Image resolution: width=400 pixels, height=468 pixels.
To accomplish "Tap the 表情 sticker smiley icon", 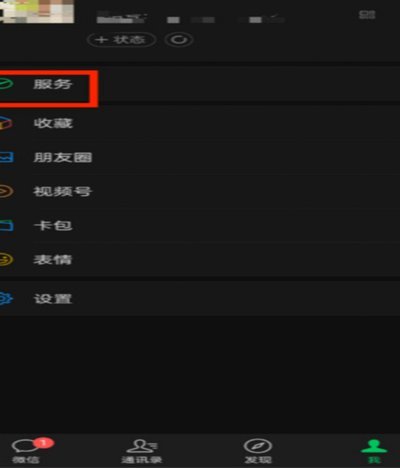I will point(6,259).
